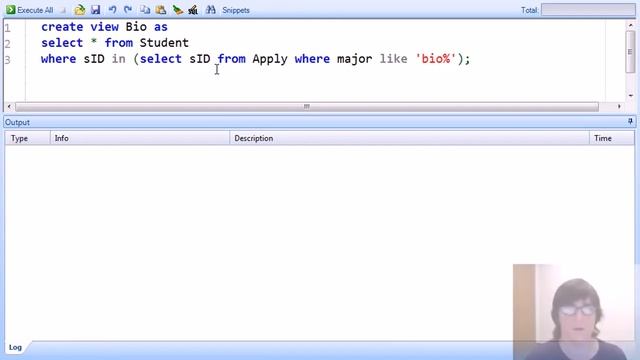The height and width of the screenshot is (360, 640).
Task: Open Find with the binoculars icon
Action: 211,10
